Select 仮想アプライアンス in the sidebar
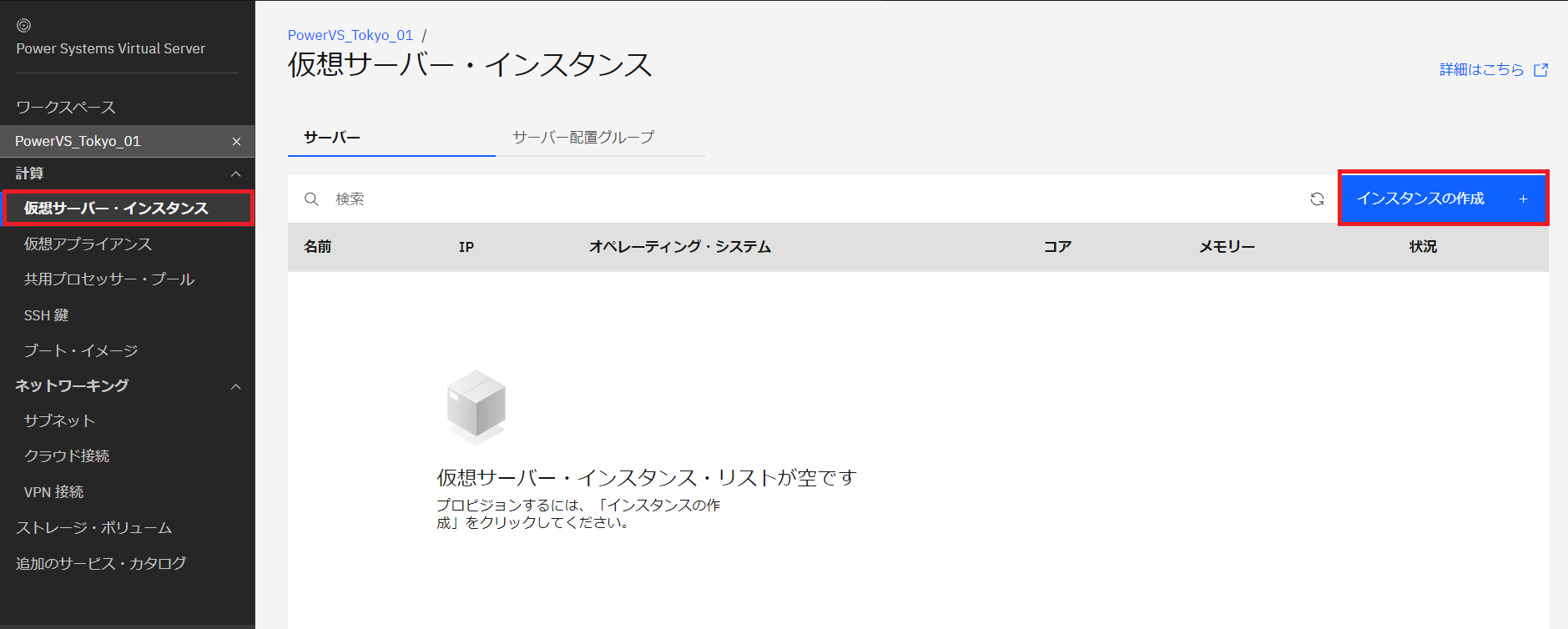This screenshot has height=629, width=1568. [x=88, y=244]
